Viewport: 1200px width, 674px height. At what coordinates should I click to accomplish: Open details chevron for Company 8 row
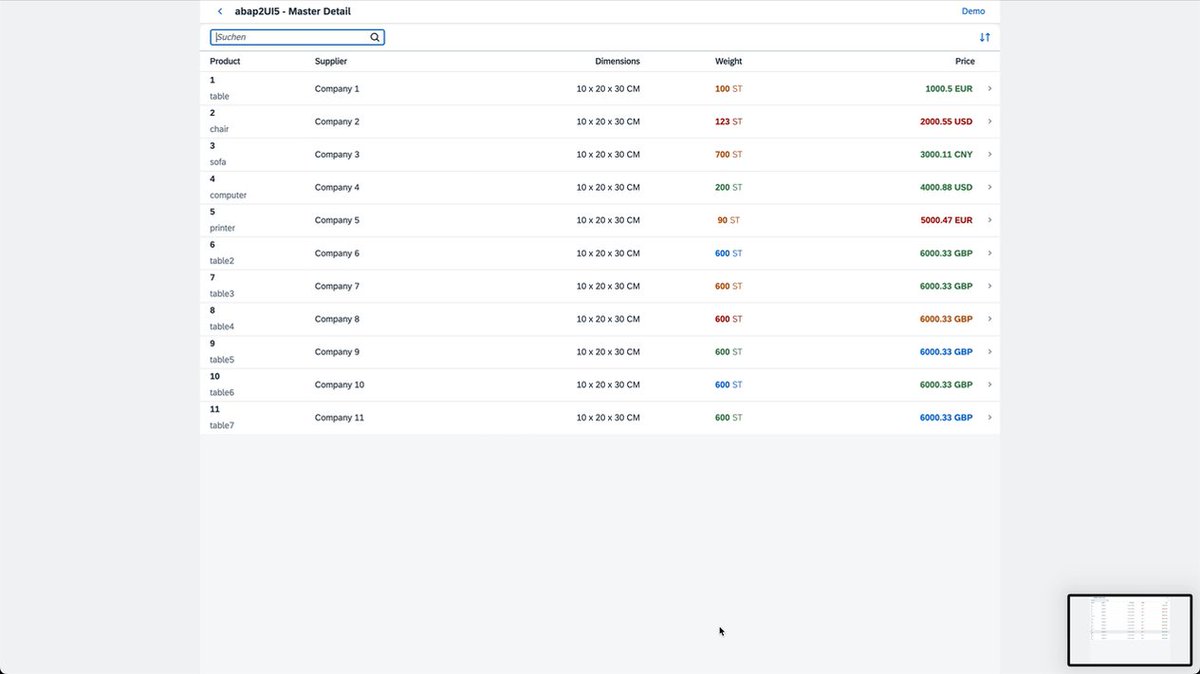[x=990, y=319]
